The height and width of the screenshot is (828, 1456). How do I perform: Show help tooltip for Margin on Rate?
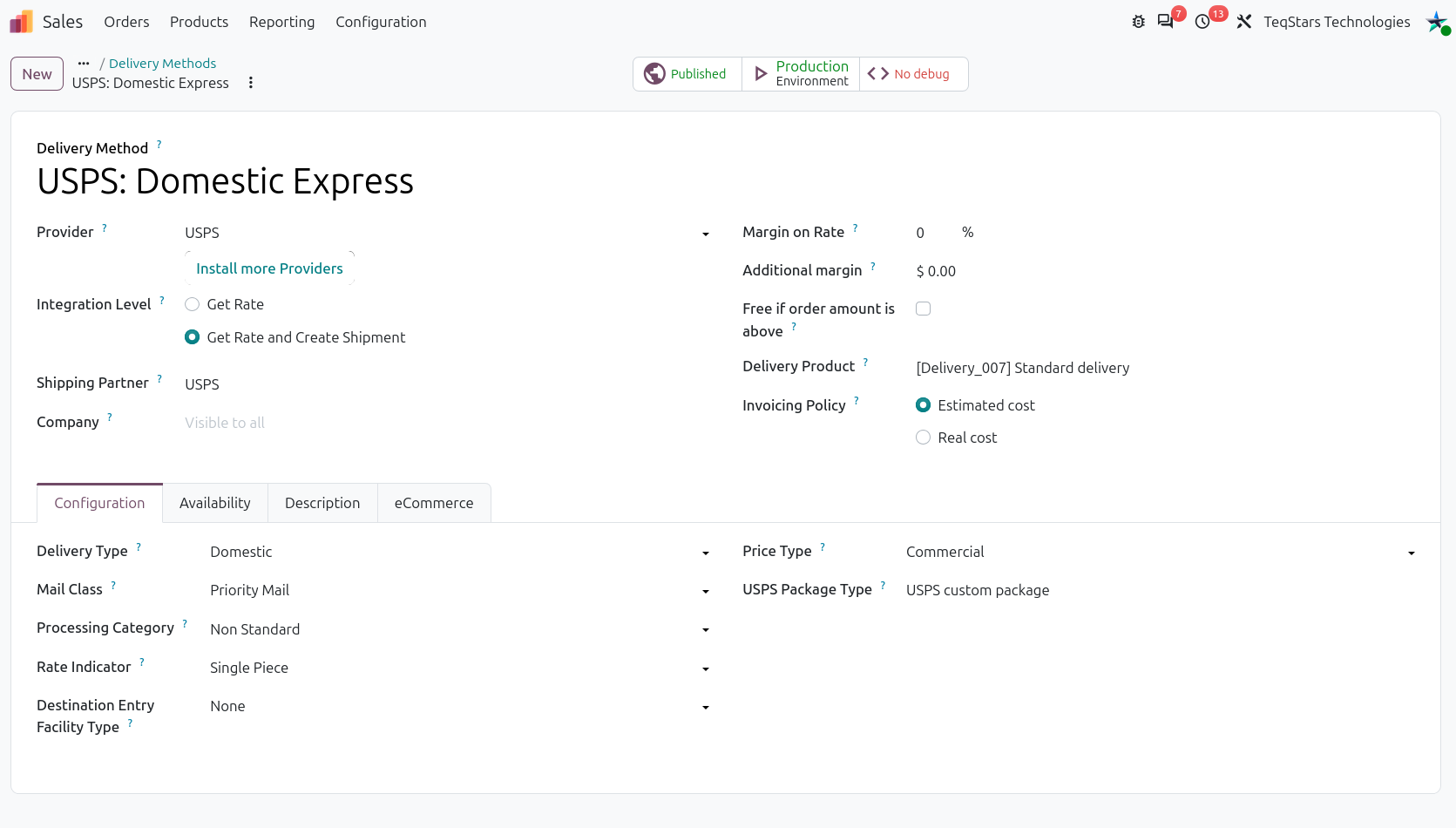point(856,227)
